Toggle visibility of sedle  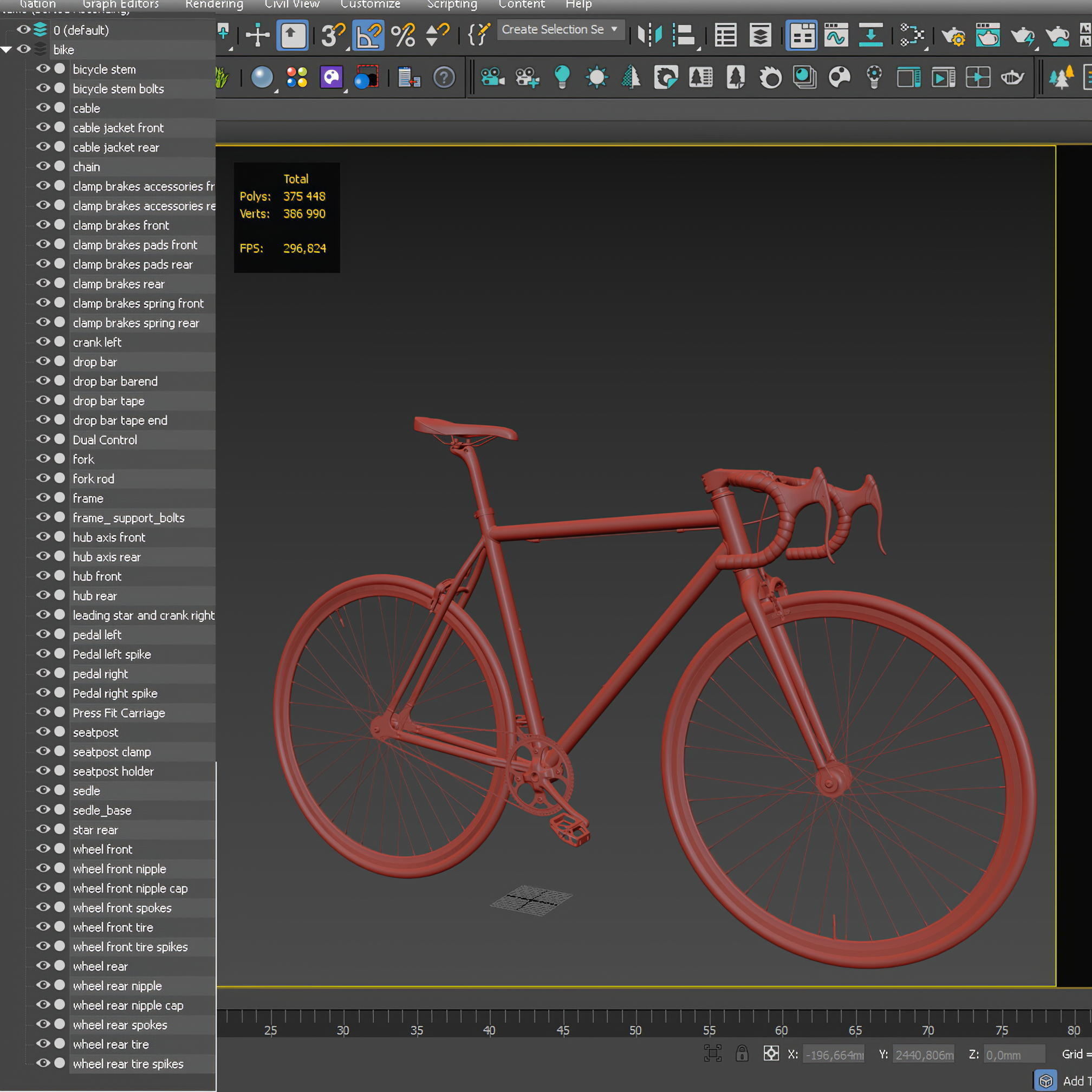coord(43,790)
